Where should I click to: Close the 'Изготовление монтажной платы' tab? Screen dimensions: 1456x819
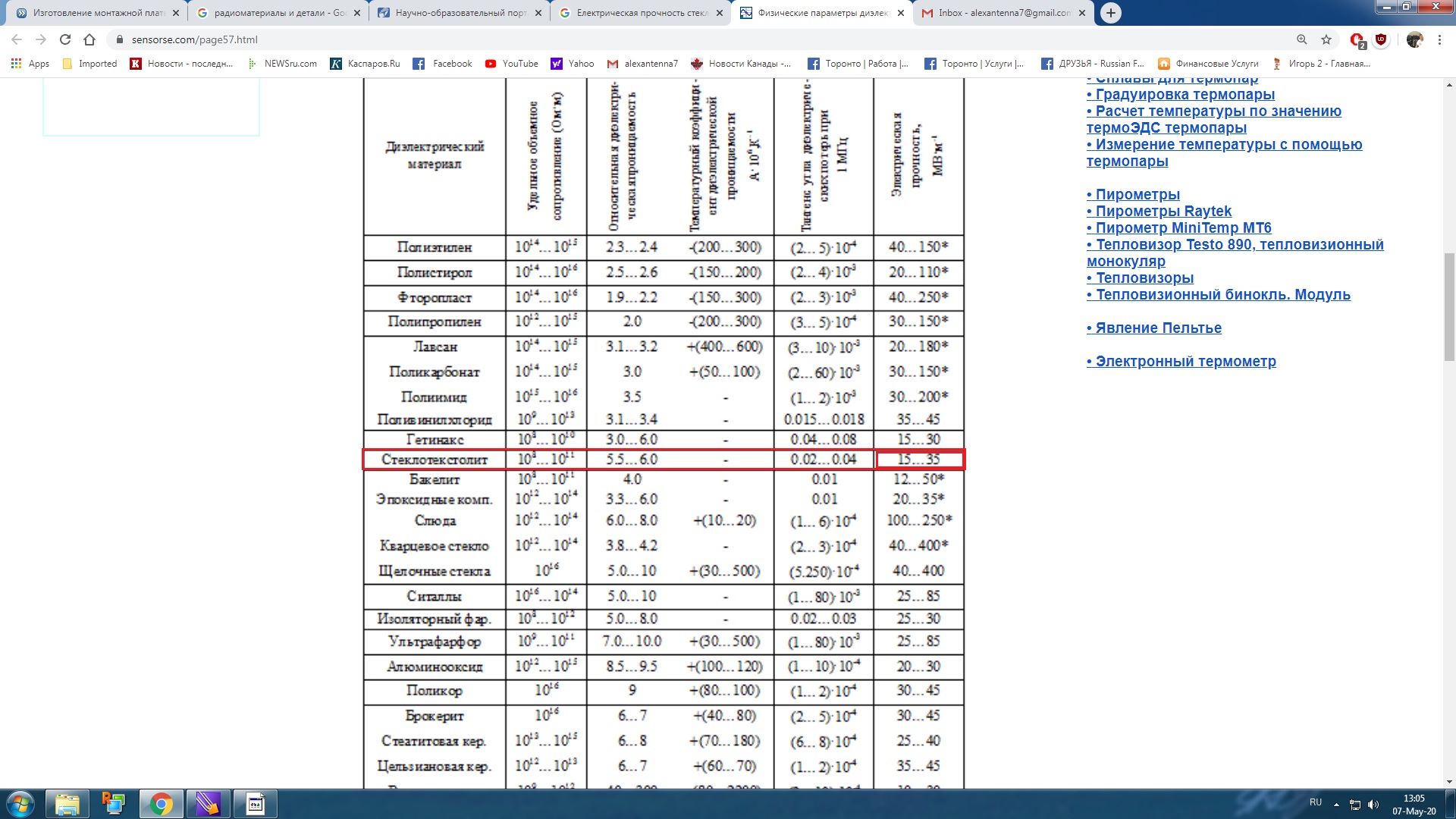(x=175, y=13)
